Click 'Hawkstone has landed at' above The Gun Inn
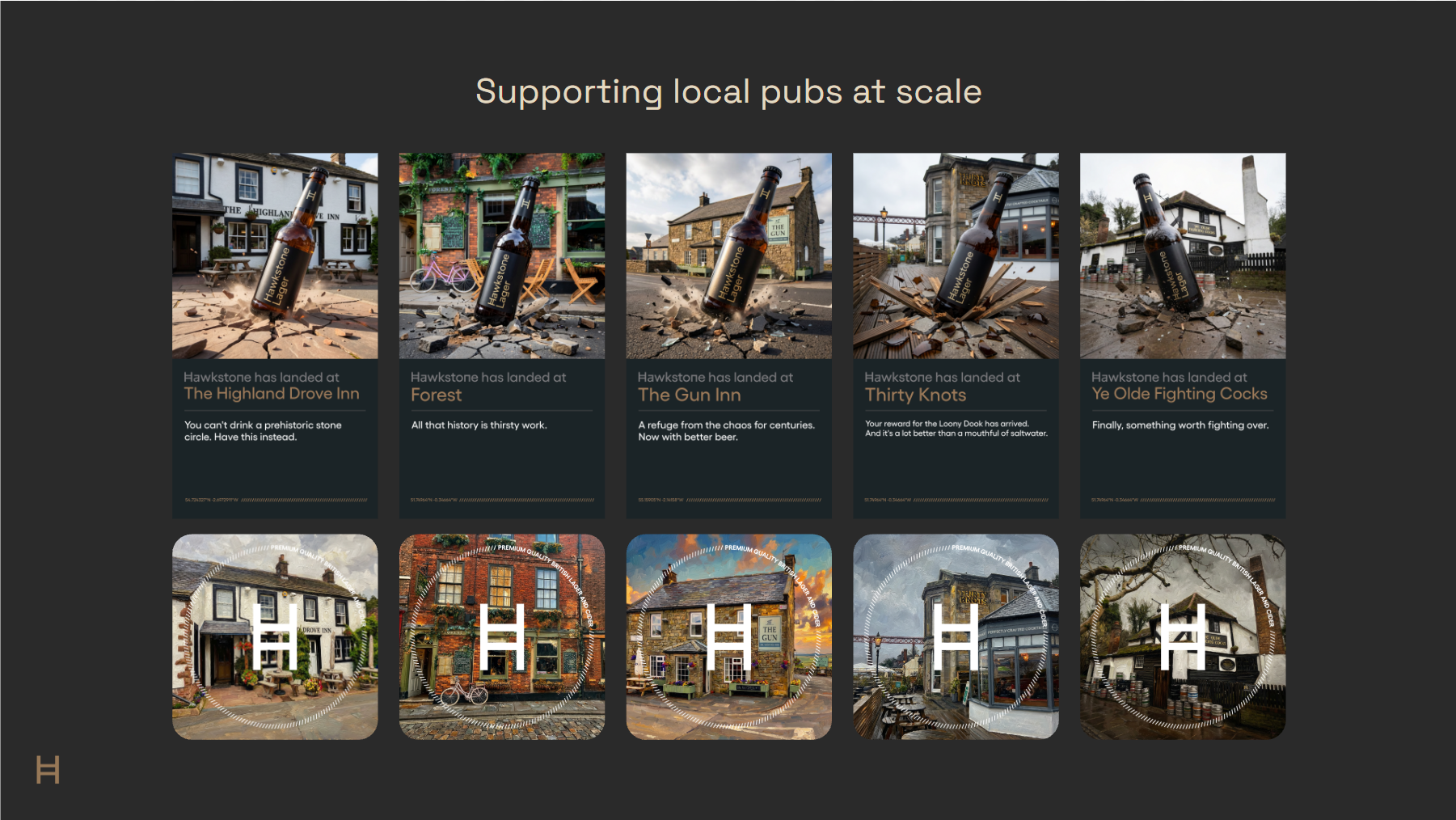The height and width of the screenshot is (820, 1456). pos(715,377)
